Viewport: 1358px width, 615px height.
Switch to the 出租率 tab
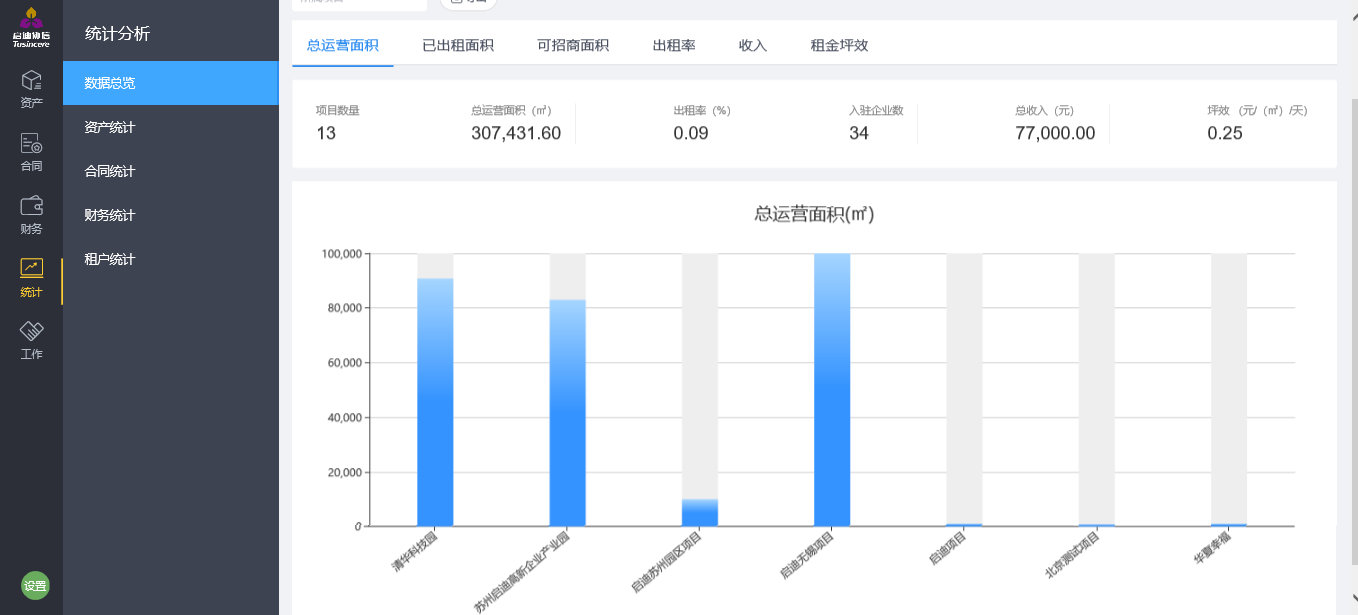click(x=674, y=45)
